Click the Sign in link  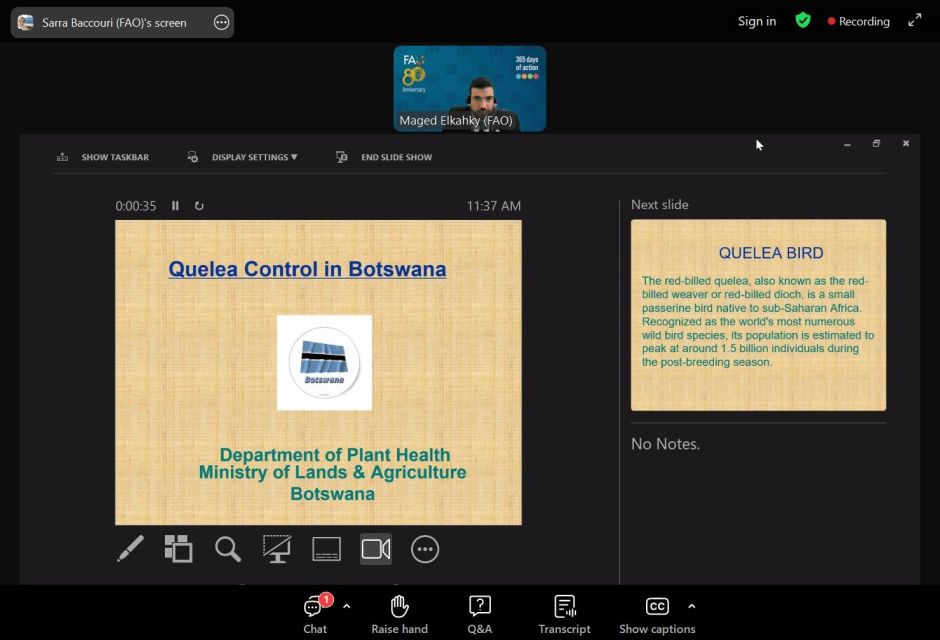pyautogui.click(x=756, y=21)
